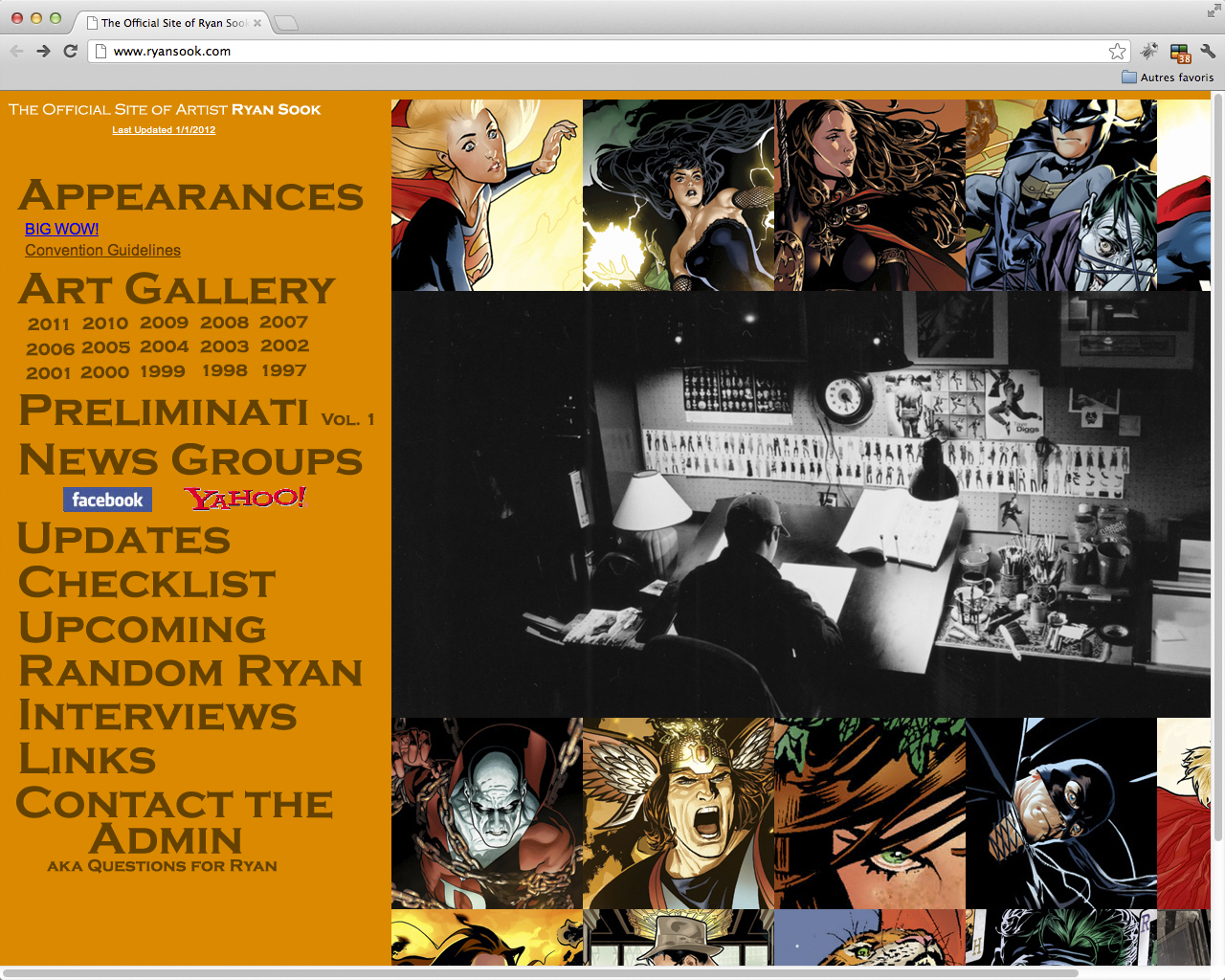Viewport: 1225px width, 980px height.
Task: Click the fullscreen arrows icon in title bar
Action: point(1214,11)
